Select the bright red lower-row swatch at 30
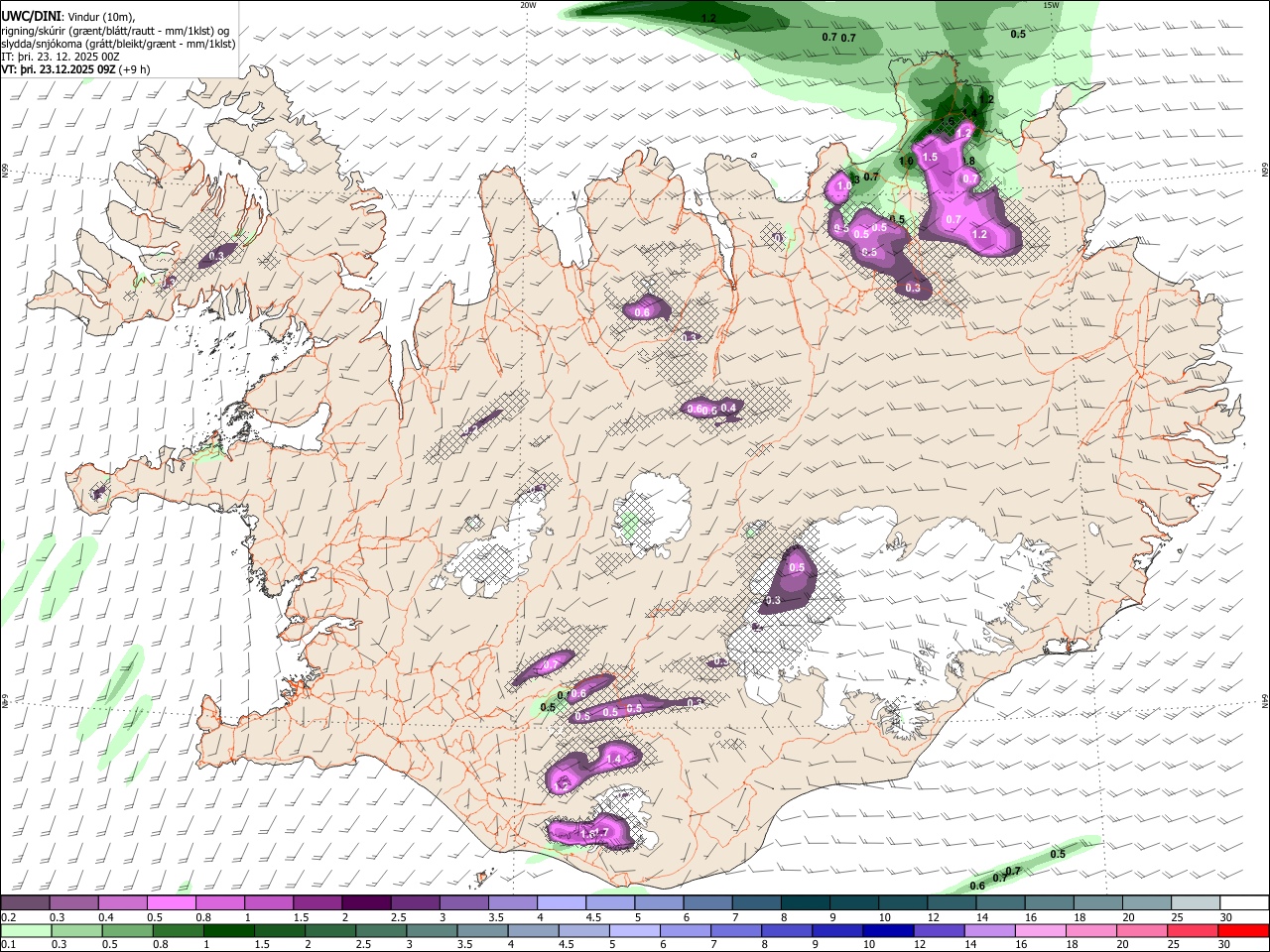The width and height of the screenshot is (1270, 952). (1243, 930)
